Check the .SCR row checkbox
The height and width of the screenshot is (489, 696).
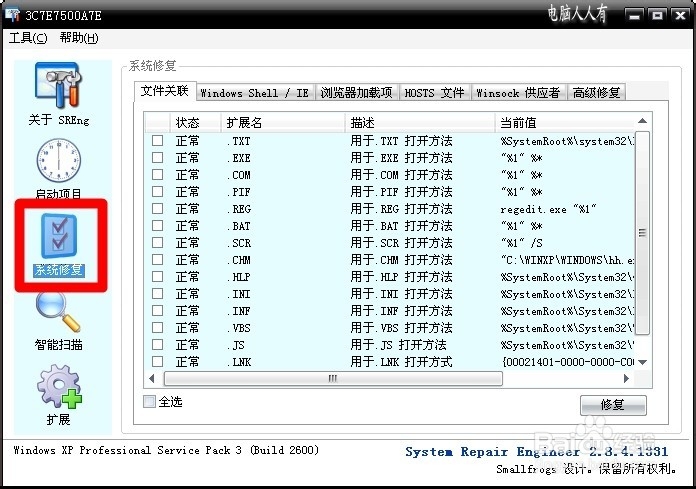click(157, 243)
